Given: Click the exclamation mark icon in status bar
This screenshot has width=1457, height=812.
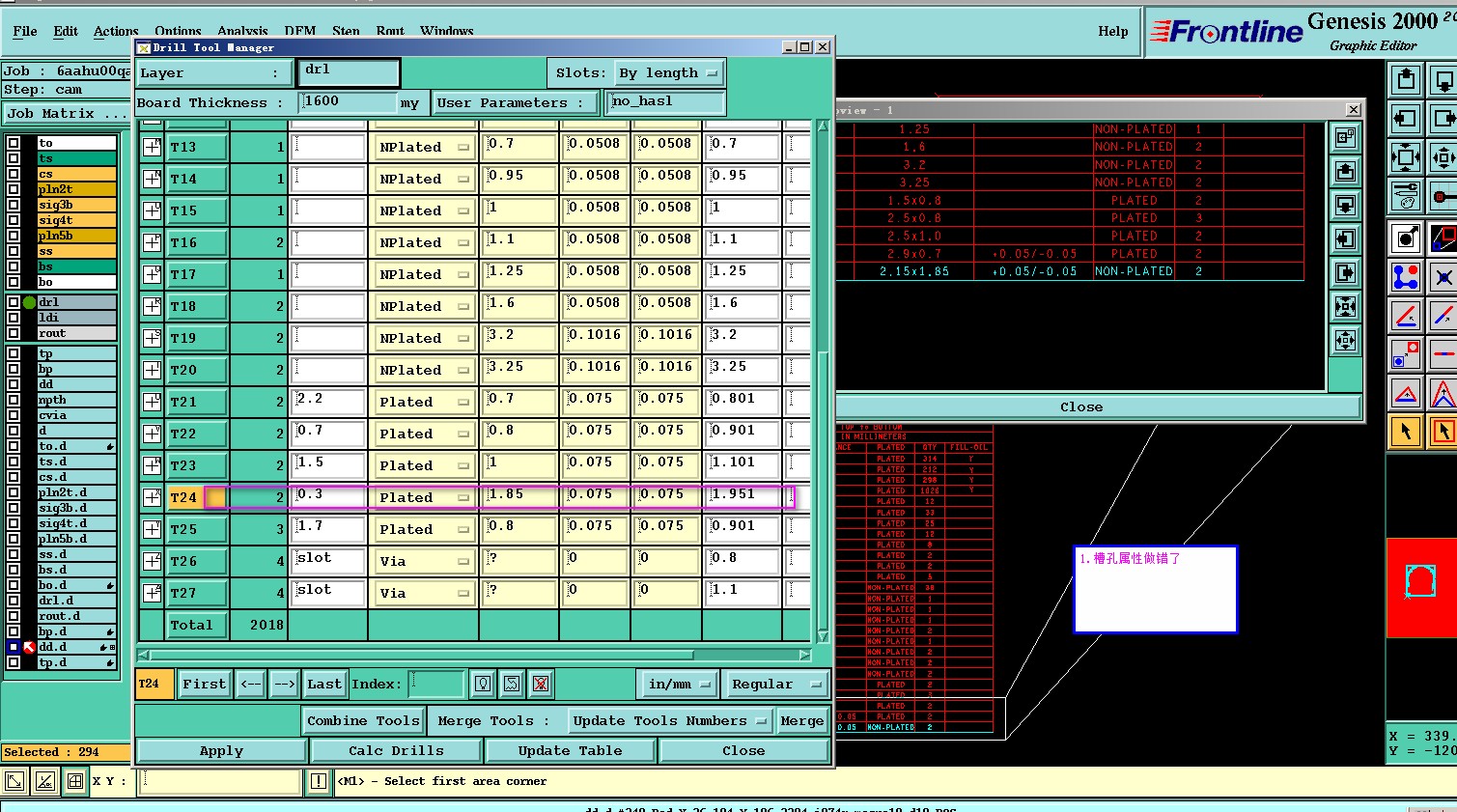Looking at the screenshot, I should coord(318,781).
